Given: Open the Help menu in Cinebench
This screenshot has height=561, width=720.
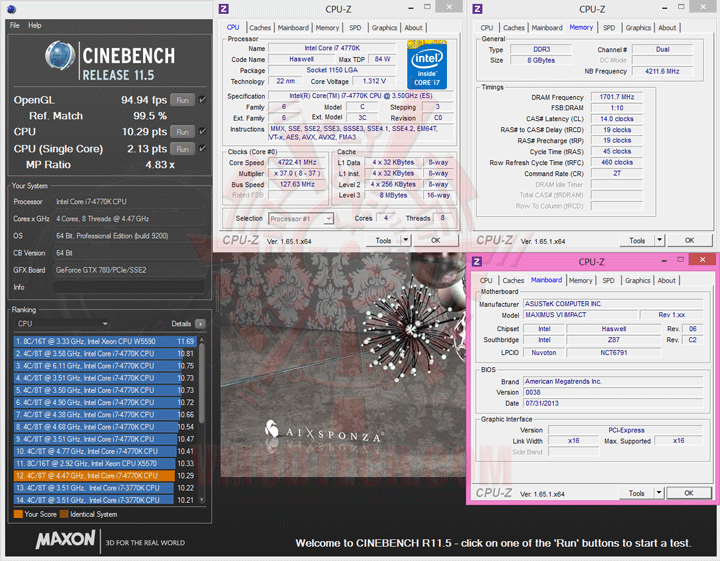Looking at the screenshot, I should (x=34, y=25).
